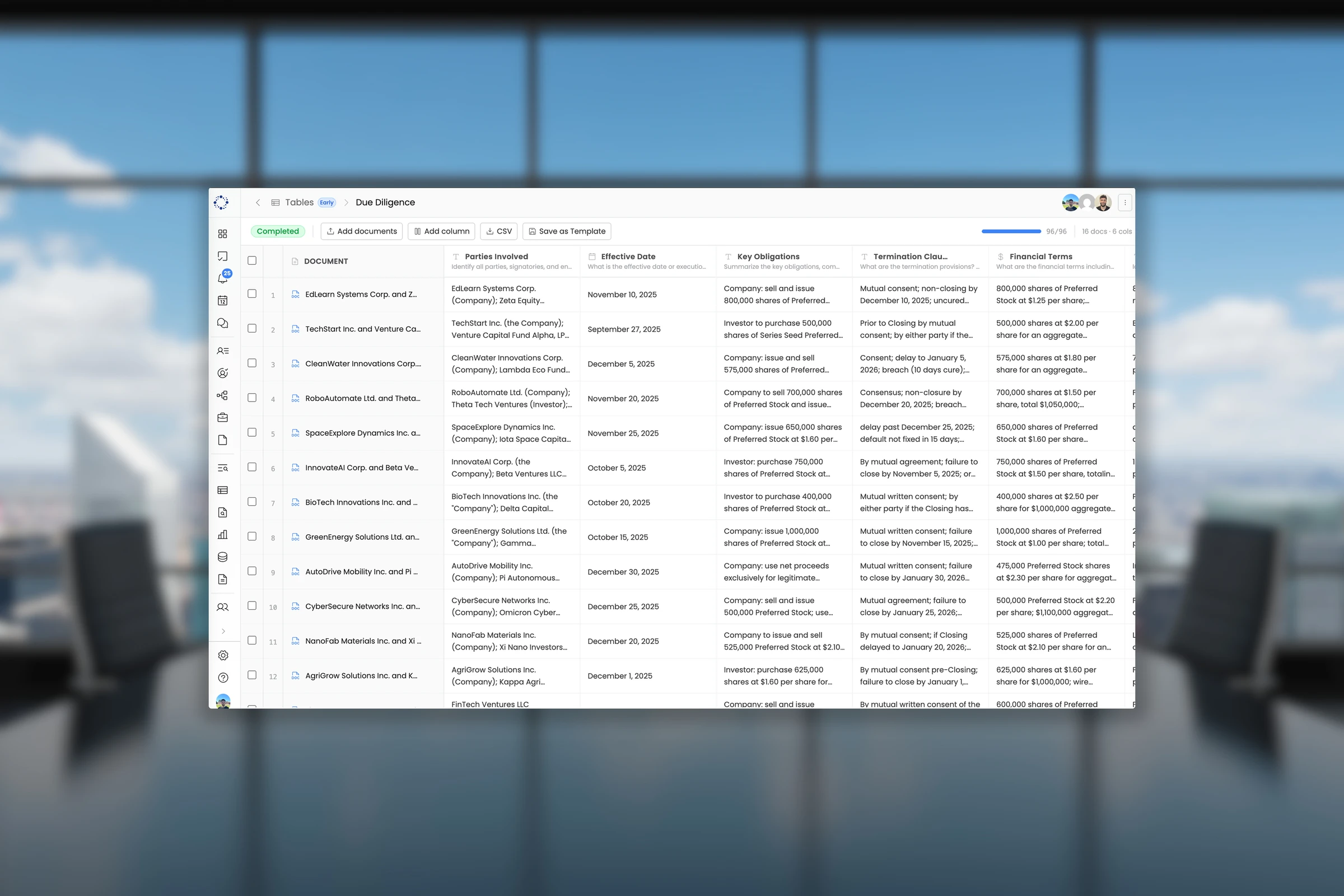Open the workflow nodes icon in sidebar
The width and height of the screenshot is (1344, 896).
[x=223, y=395]
